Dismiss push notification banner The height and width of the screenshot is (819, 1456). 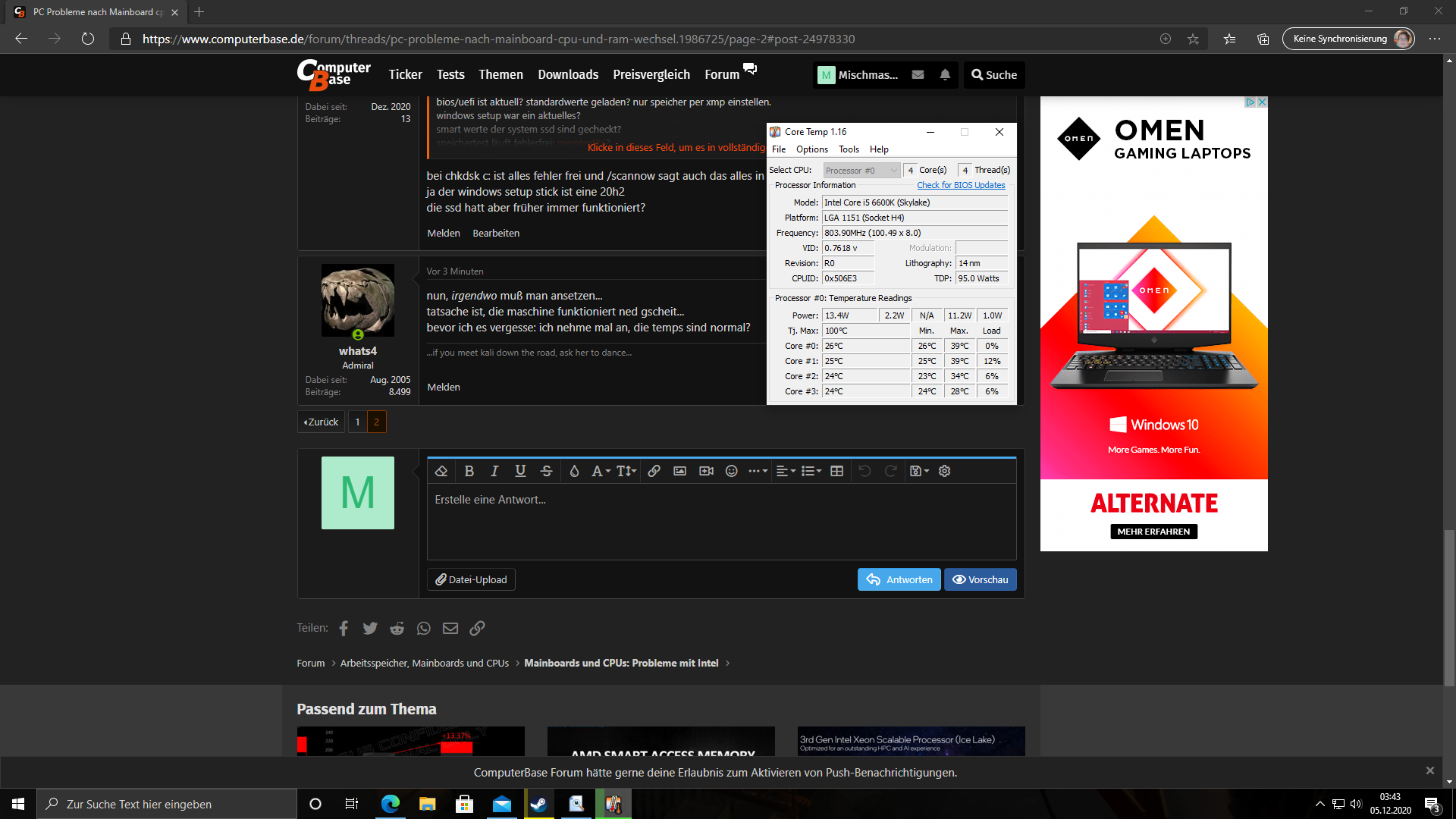[x=1429, y=770]
